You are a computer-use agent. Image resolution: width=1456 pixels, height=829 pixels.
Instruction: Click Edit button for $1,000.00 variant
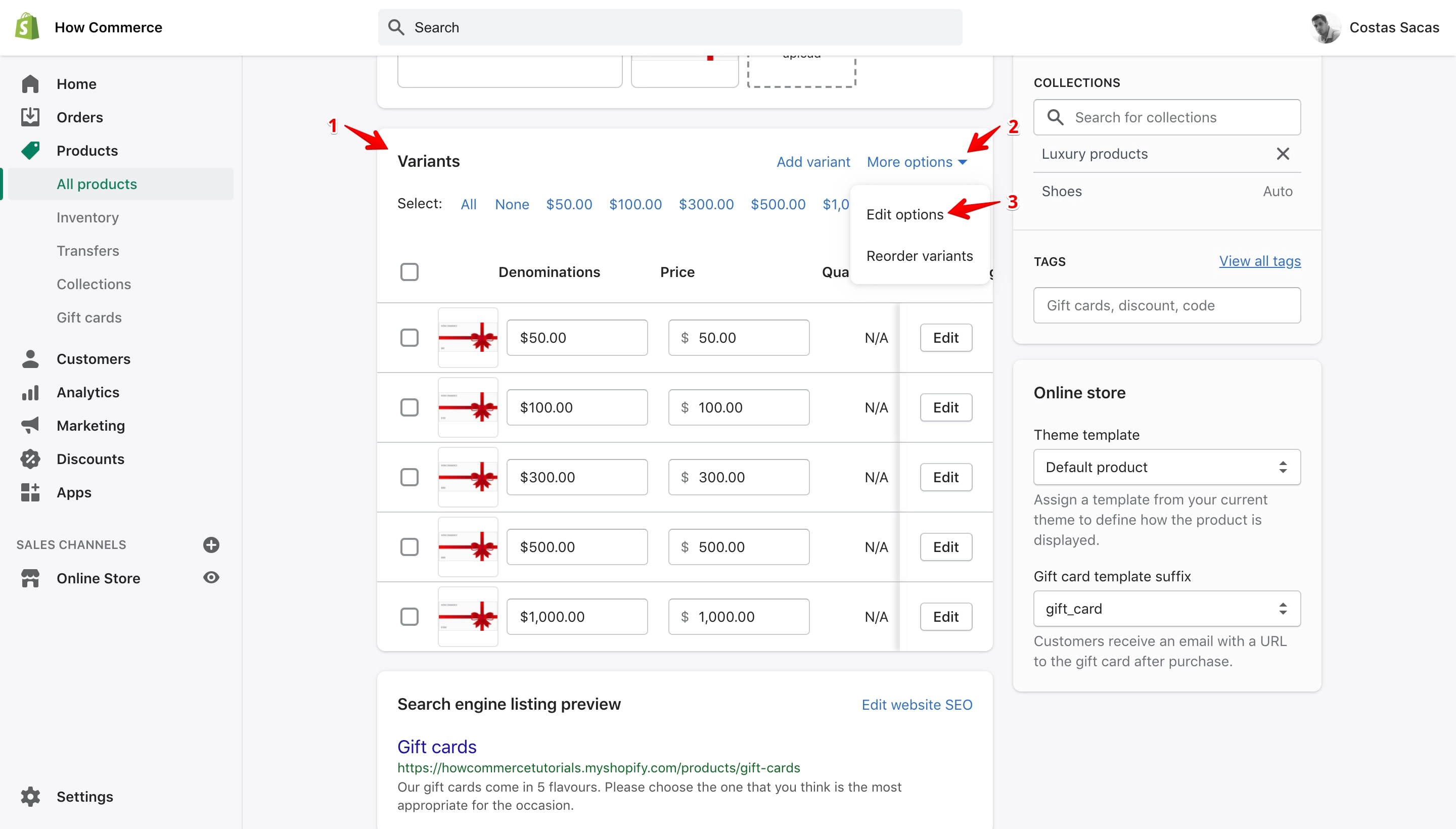click(x=946, y=617)
